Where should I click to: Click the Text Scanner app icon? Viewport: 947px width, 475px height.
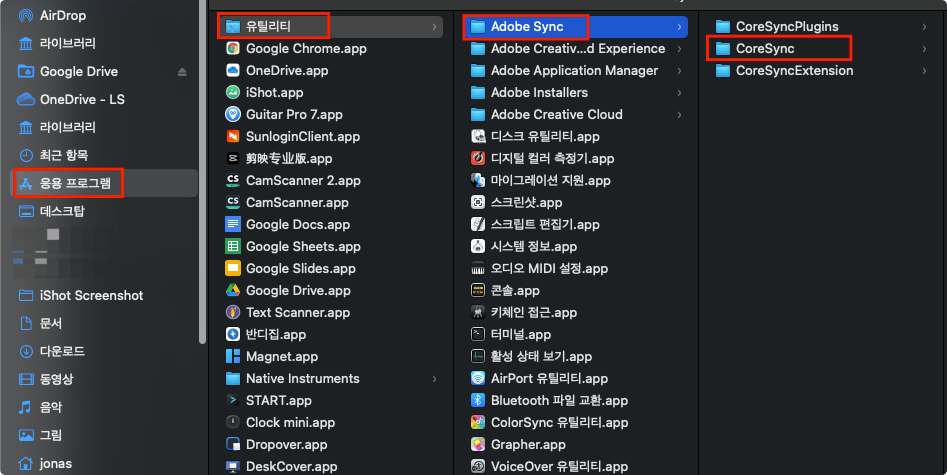(x=233, y=312)
